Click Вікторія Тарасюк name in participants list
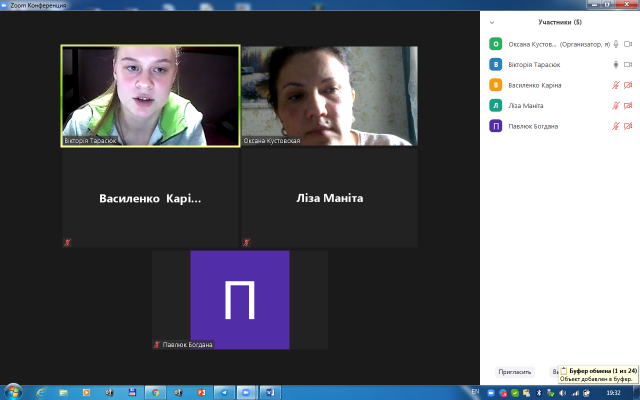Image resolution: width=640 pixels, height=400 pixels. click(534, 64)
